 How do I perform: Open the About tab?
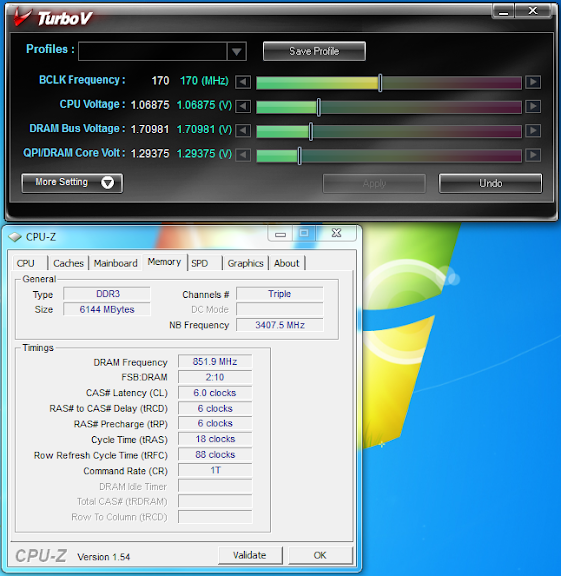pos(287,263)
